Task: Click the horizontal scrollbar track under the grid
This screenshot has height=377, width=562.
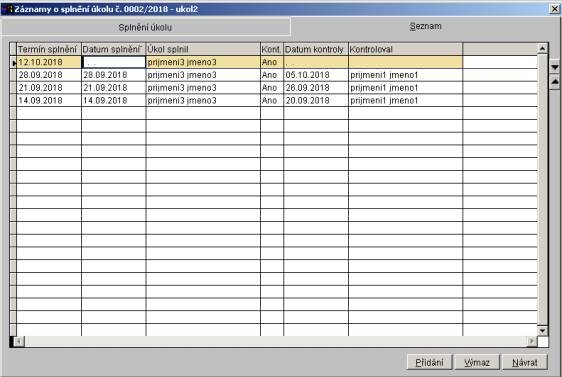Action: 276,341
